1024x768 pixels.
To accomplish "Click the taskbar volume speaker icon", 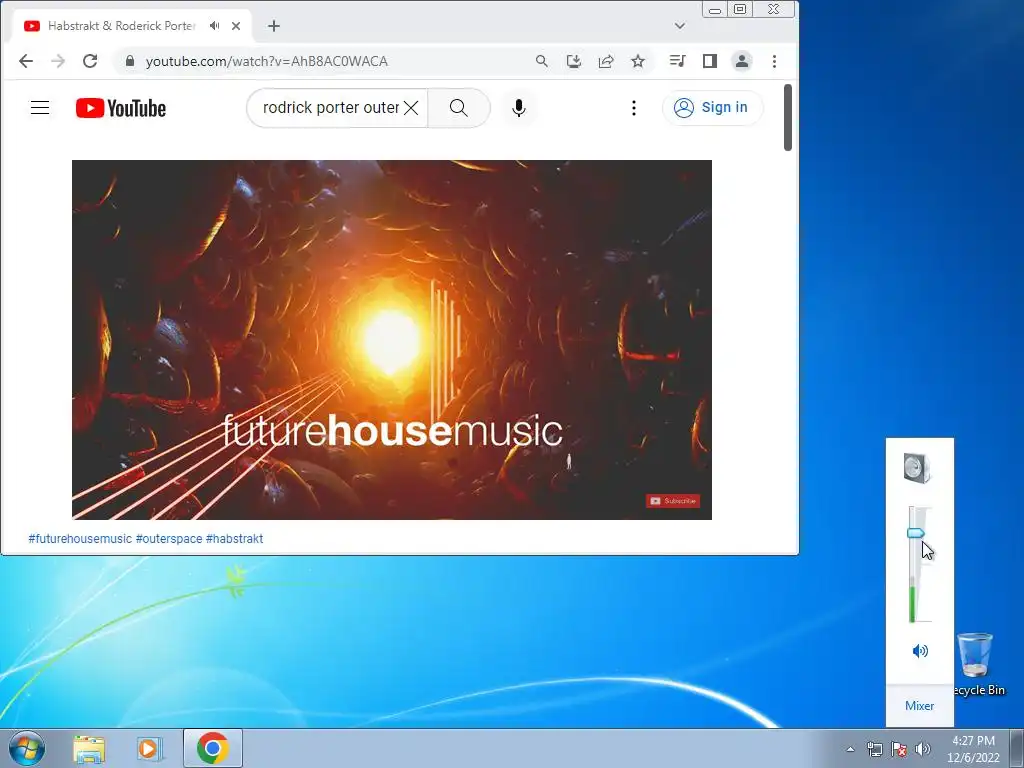I will coord(923,749).
